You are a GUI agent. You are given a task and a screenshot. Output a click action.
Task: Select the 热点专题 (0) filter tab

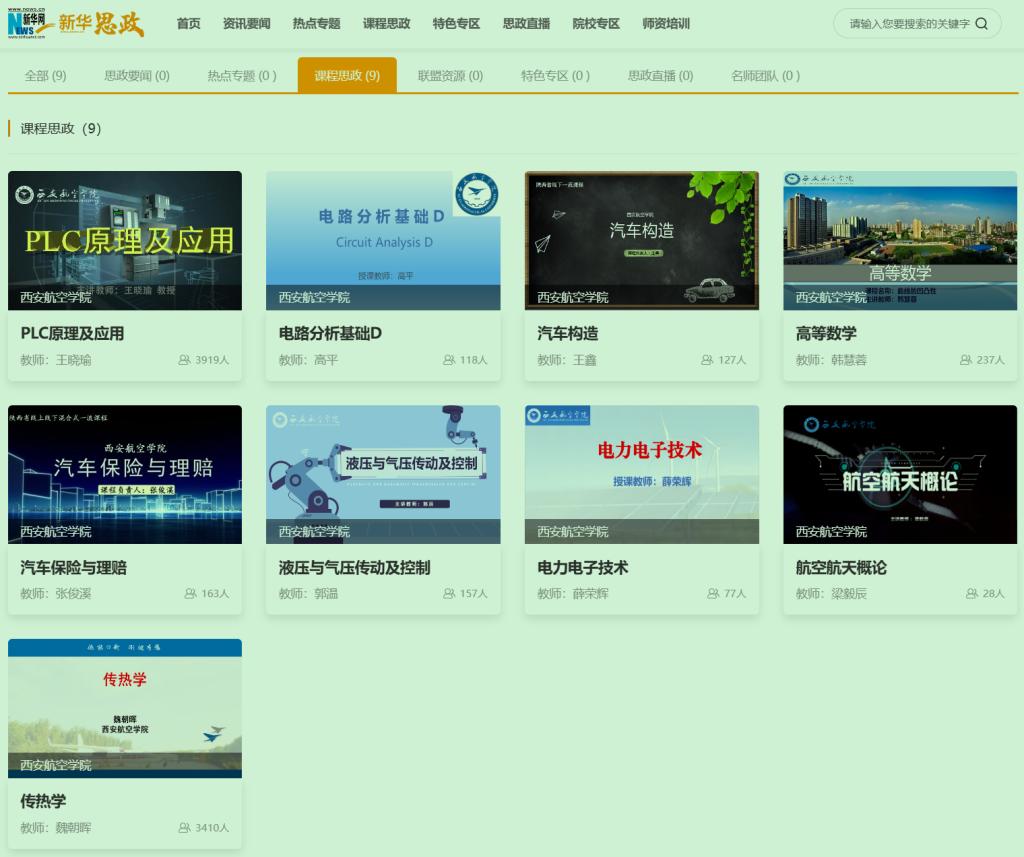pos(242,76)
